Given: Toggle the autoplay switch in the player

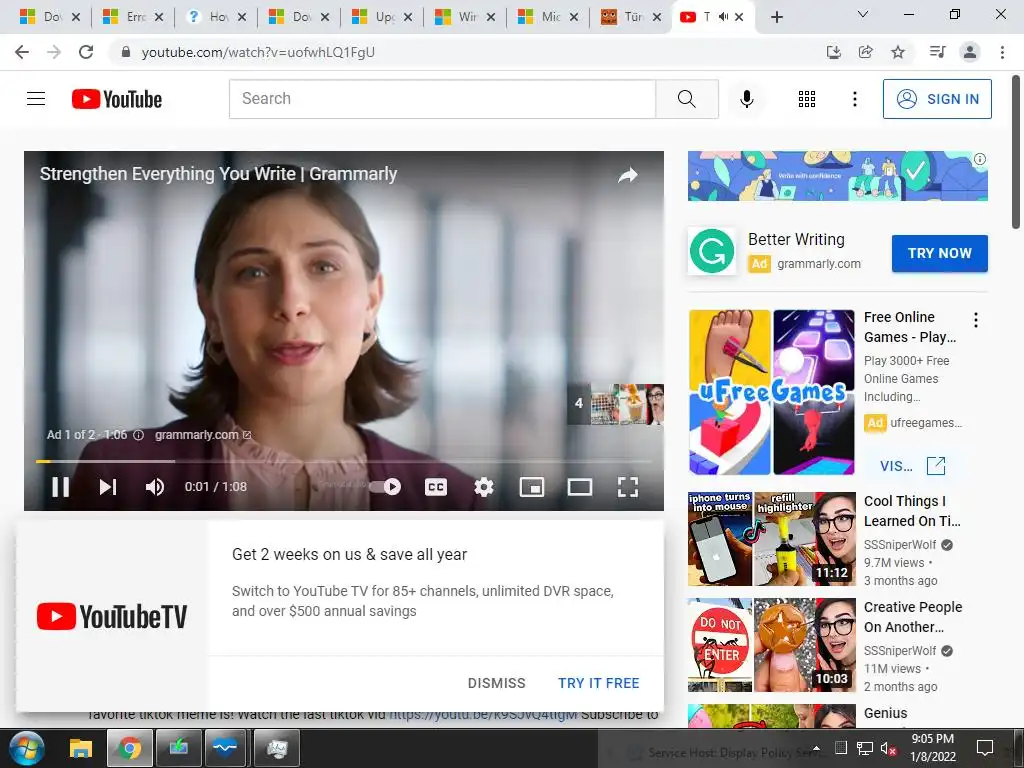Looking at the screenshot, I should [x=385, y=487].
